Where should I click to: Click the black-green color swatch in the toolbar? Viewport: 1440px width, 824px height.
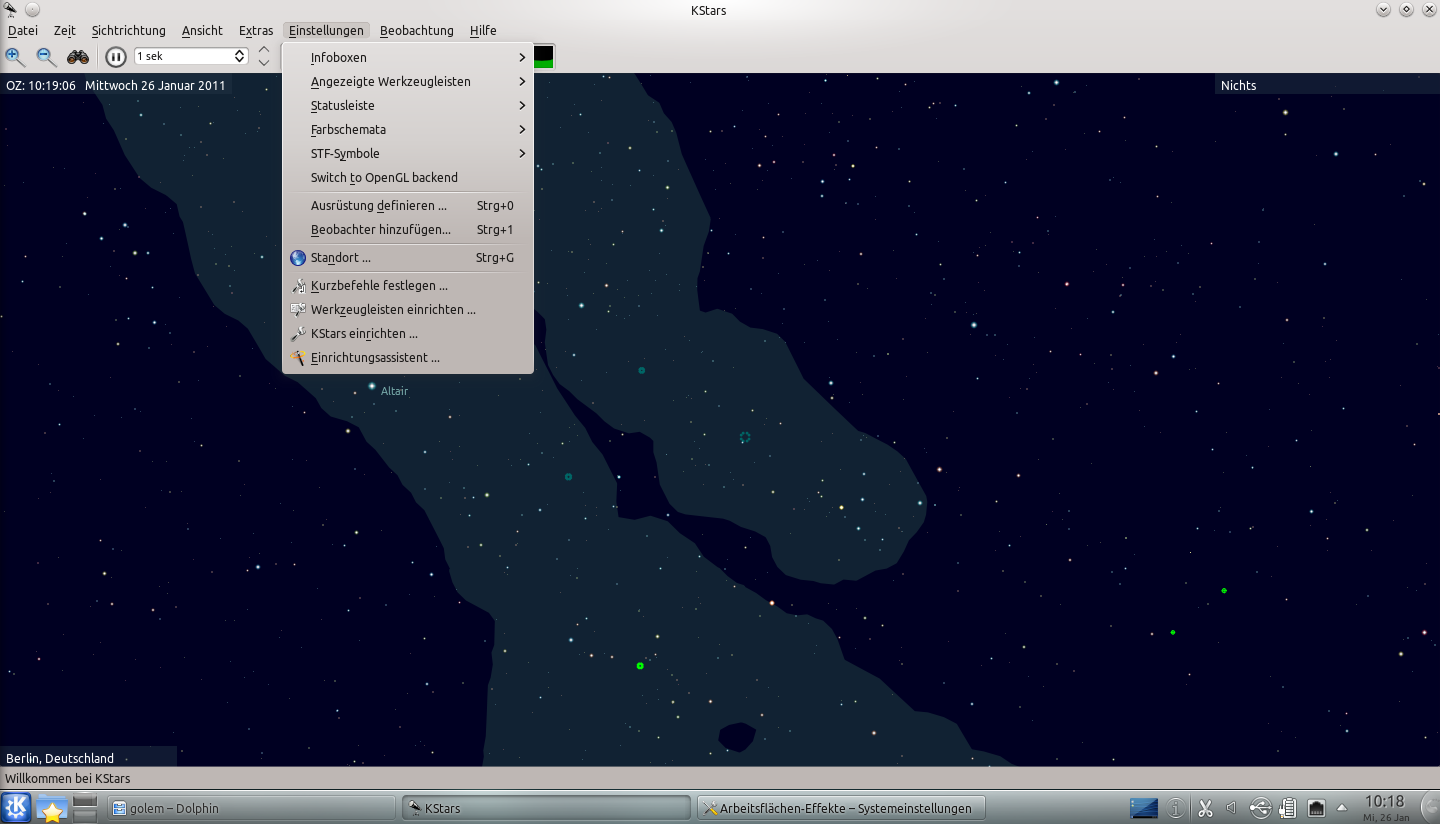541,56
